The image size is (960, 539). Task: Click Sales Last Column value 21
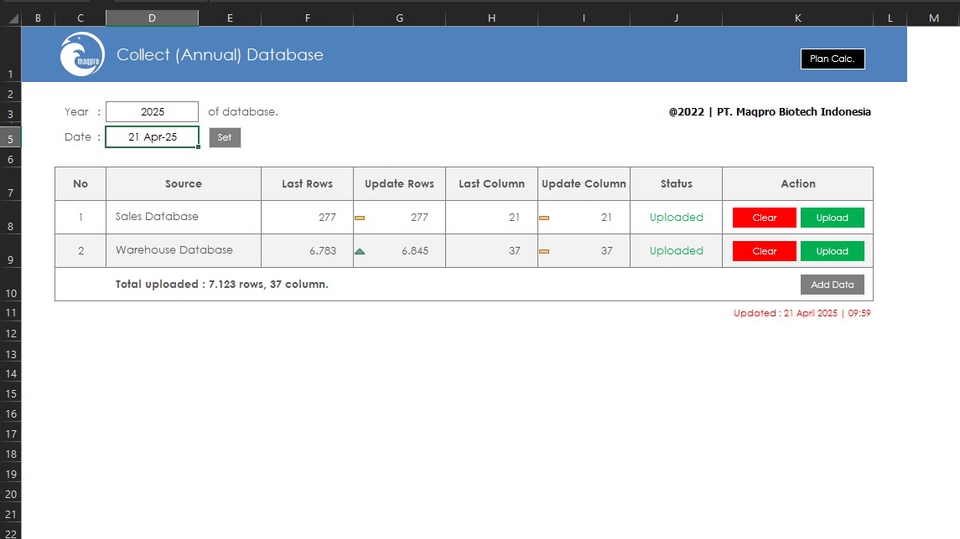(514, 217)
